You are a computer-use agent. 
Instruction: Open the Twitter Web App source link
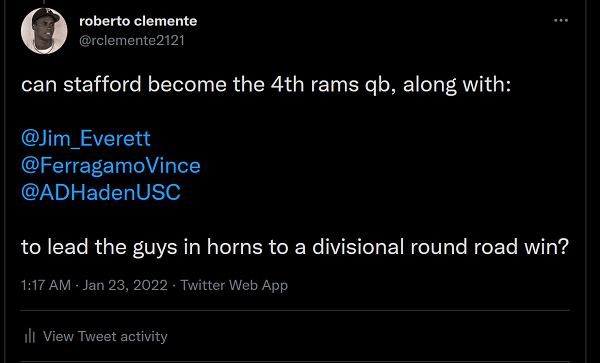click(x=234, y=285)
